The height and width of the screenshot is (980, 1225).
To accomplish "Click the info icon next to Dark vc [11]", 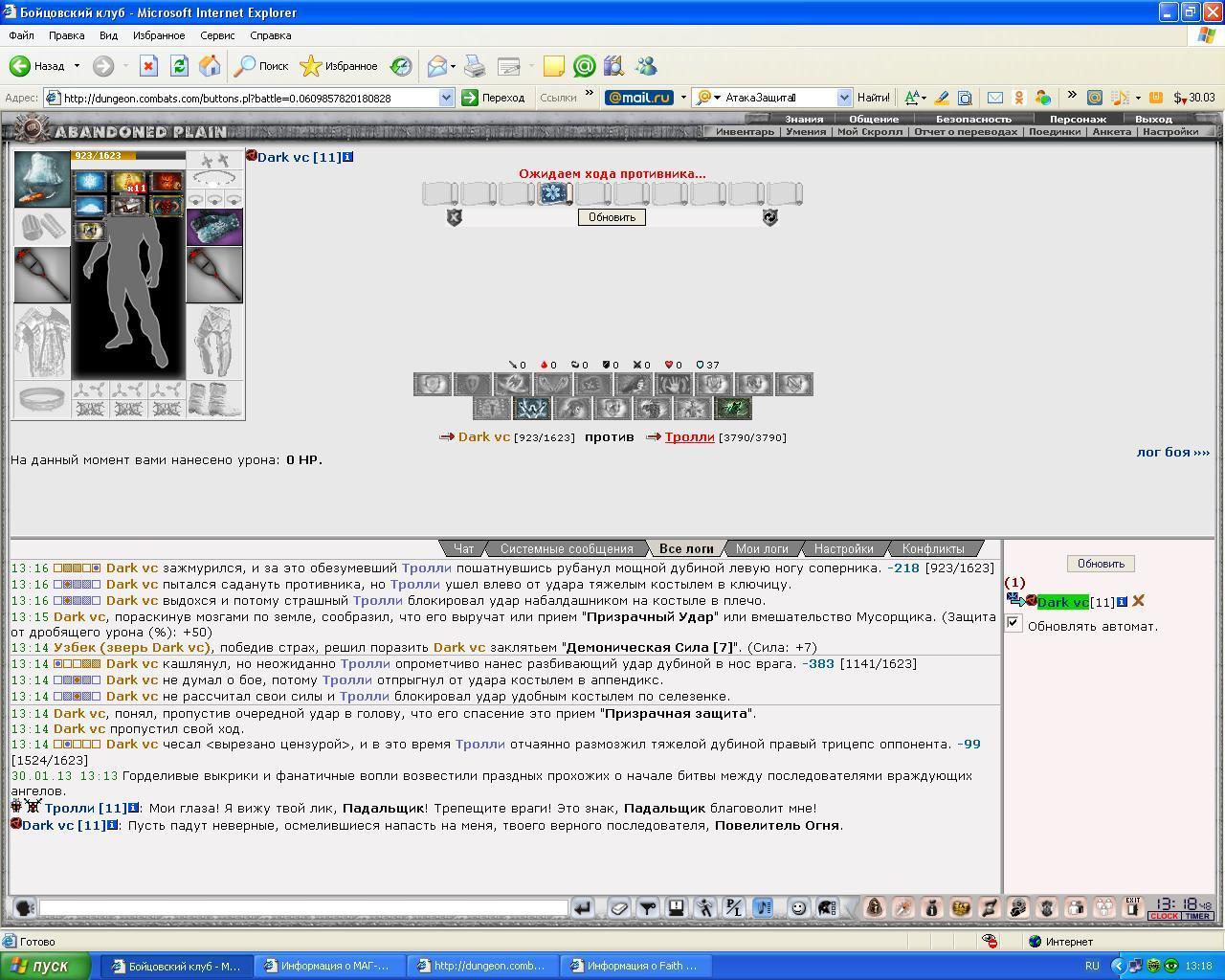I will [347, 157].
